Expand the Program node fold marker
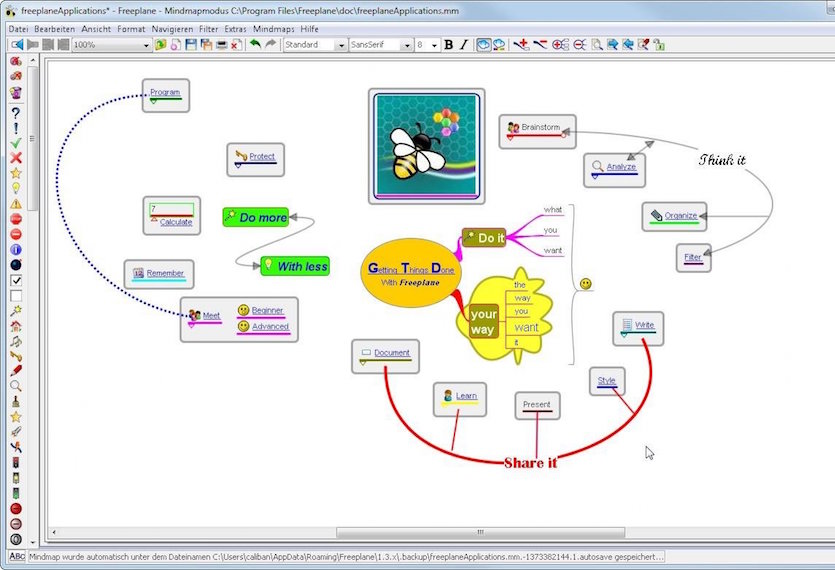 [x=153, y=101]
